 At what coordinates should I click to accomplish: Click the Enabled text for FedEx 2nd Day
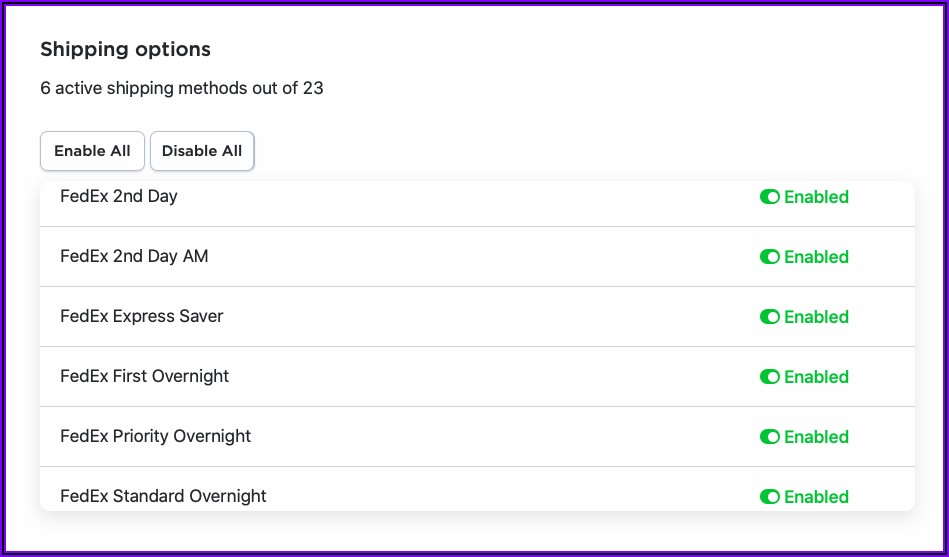coord(816,197)
